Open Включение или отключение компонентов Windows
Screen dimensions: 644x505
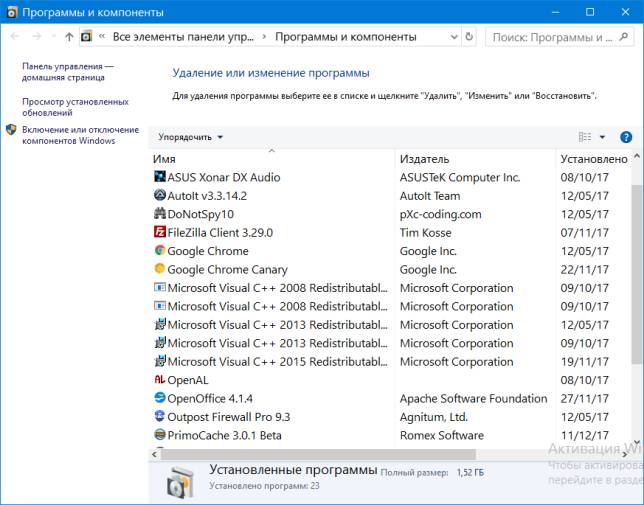80,135
